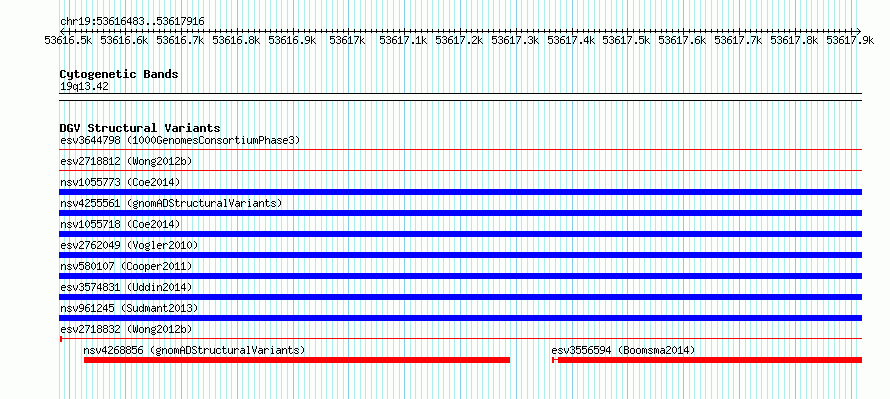
Task: Click the 53617.3k ruler tick label
Action: pyautogui.click(x=515, y=40)
